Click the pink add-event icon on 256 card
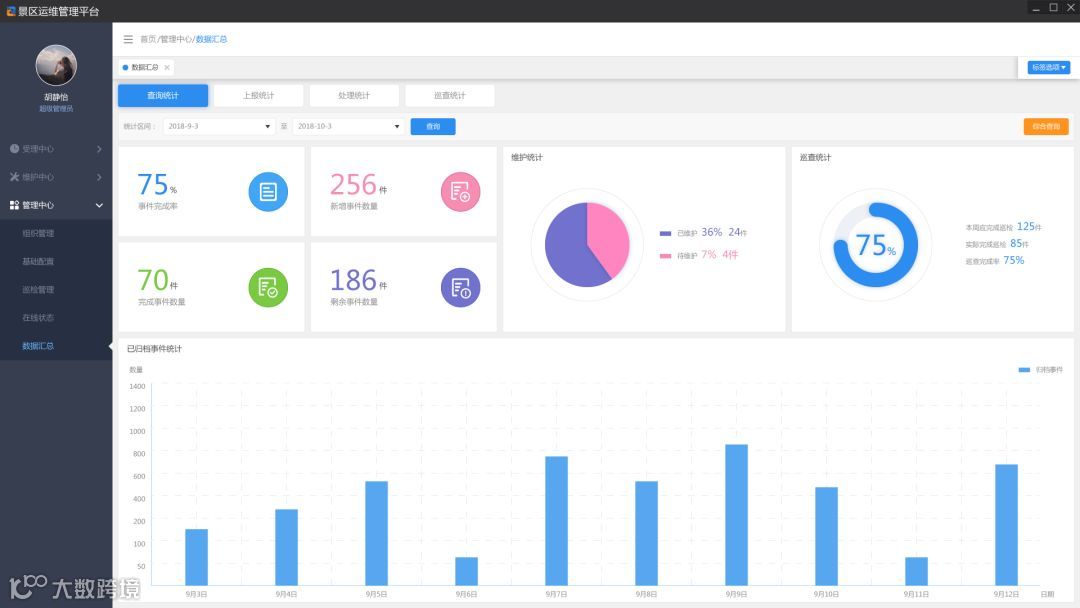 tap(460, 191)
